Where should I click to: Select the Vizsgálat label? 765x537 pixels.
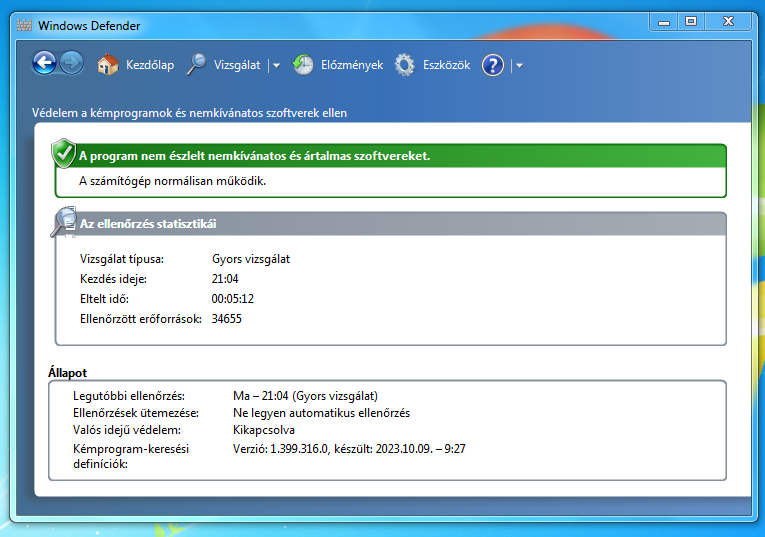(237, 65)
